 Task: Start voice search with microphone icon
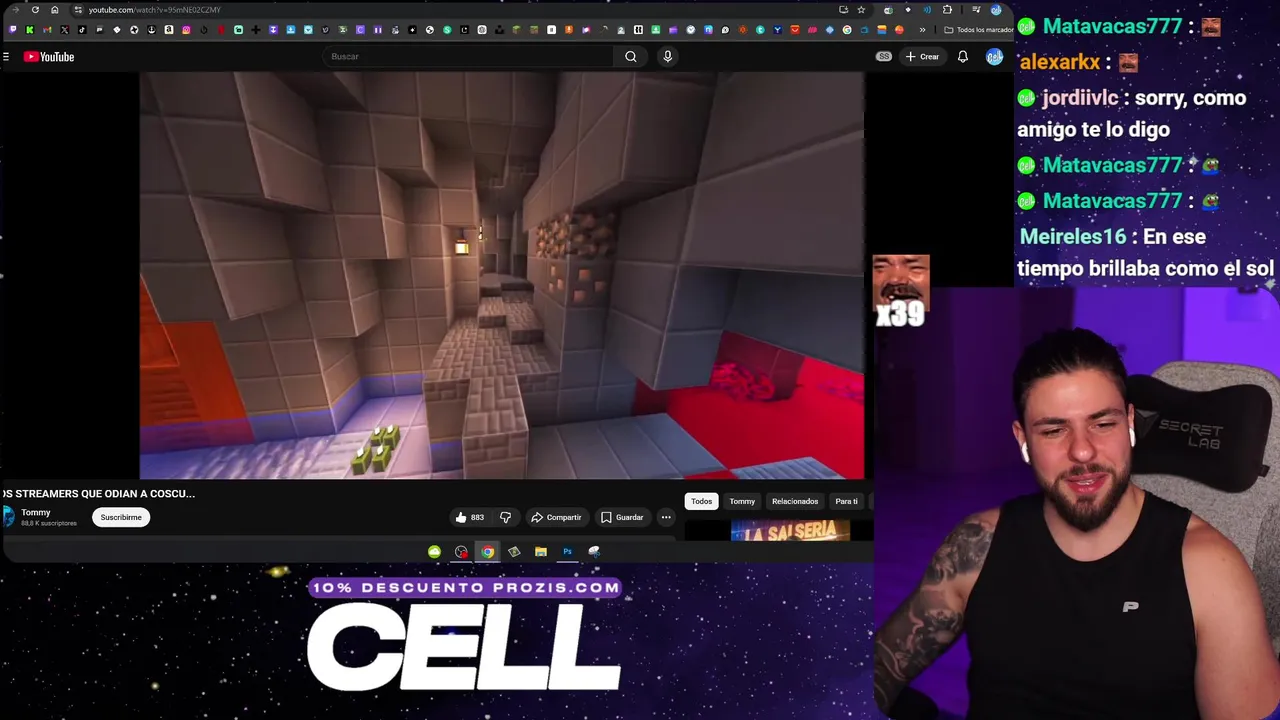point(667,57)
